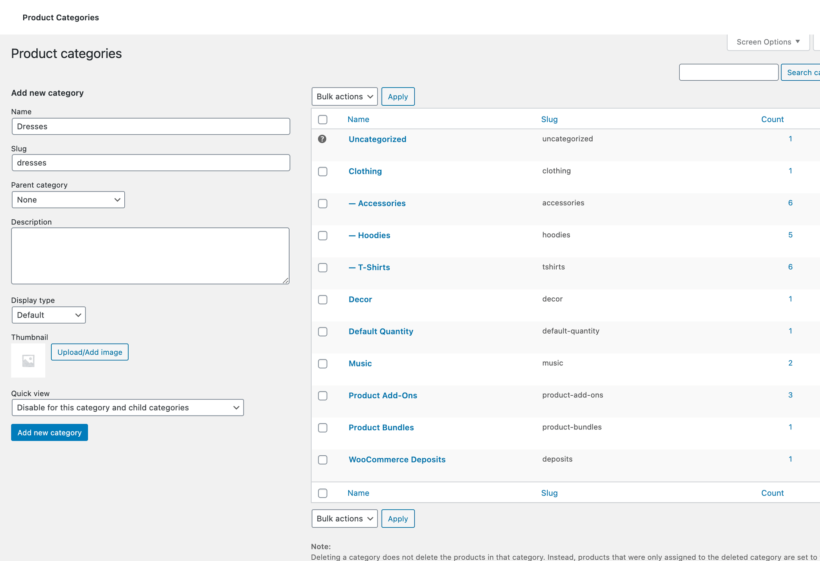Click the bottom Apply button
Image resolution: width=820 pixels, height=561 pixels.
398,519
